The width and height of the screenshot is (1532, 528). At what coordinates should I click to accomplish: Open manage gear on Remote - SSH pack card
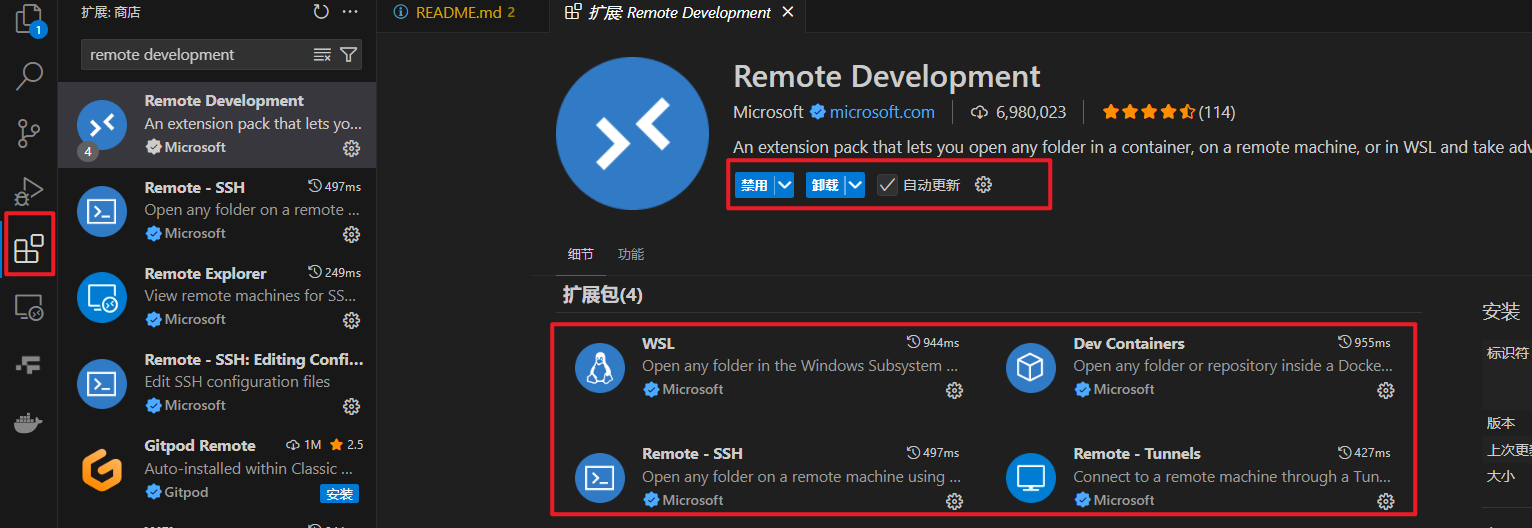click(x=954, y=501)
